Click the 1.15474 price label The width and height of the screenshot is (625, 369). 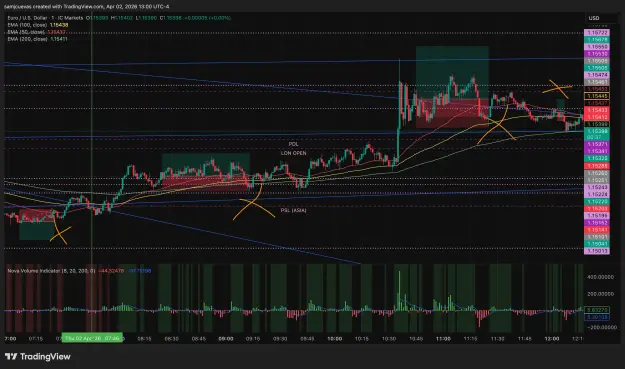tap(597, 75)
